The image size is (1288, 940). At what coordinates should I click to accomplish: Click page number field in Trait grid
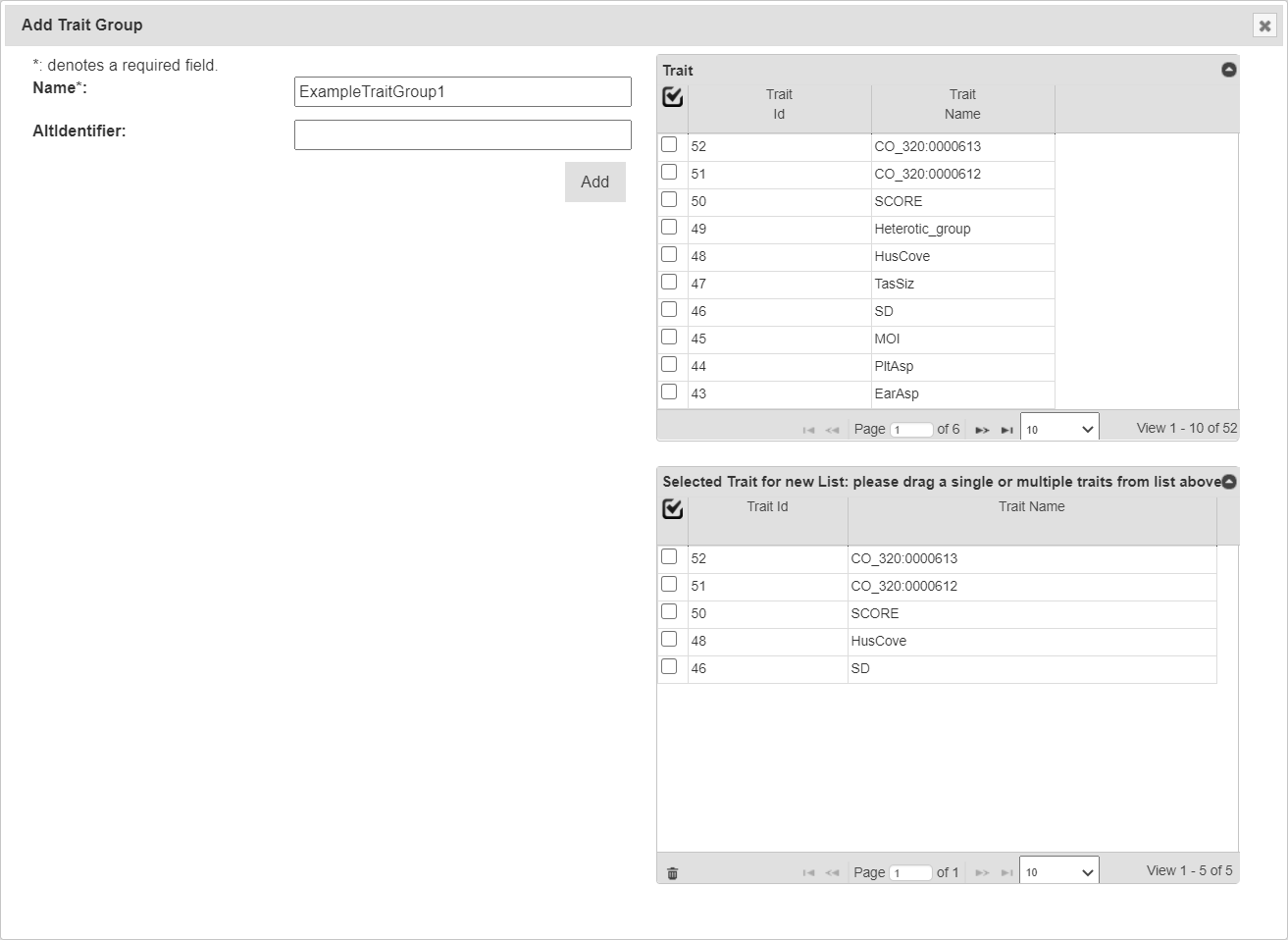(x=910, y=430)
